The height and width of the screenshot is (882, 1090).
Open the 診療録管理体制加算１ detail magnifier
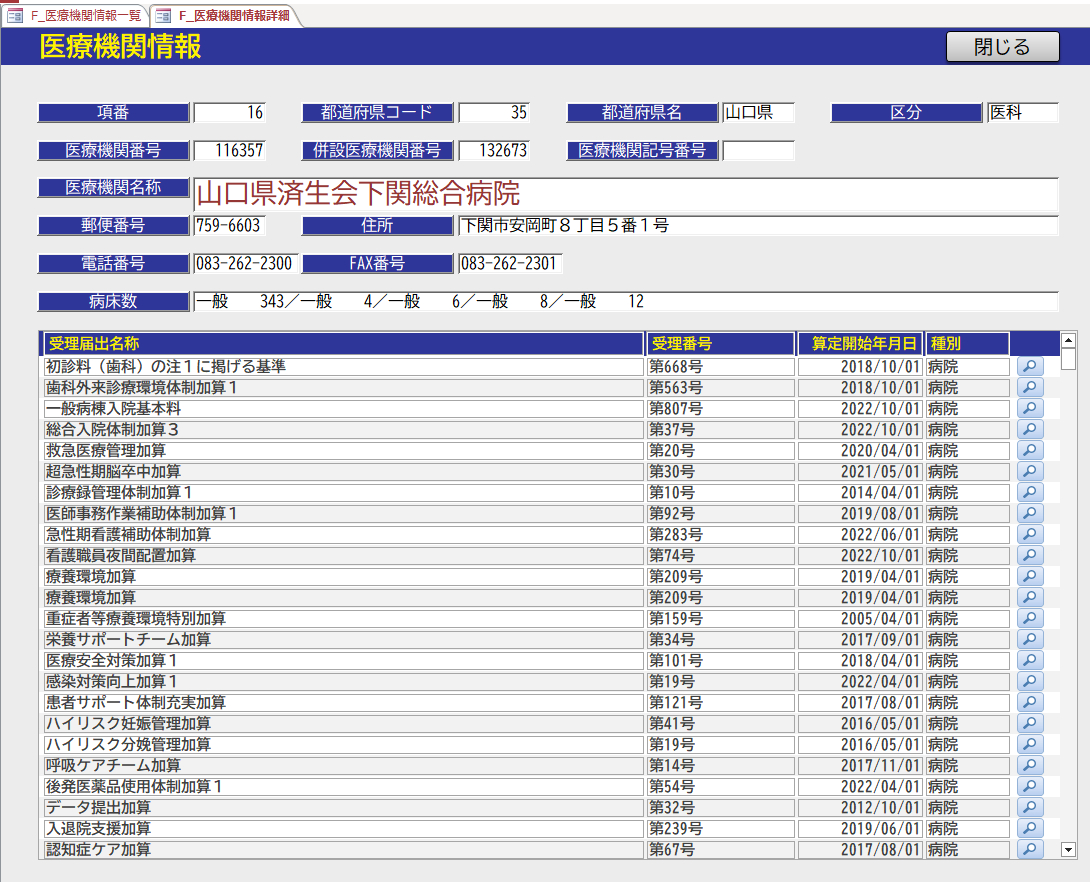pyautogui.click(x=1029, y=492)
